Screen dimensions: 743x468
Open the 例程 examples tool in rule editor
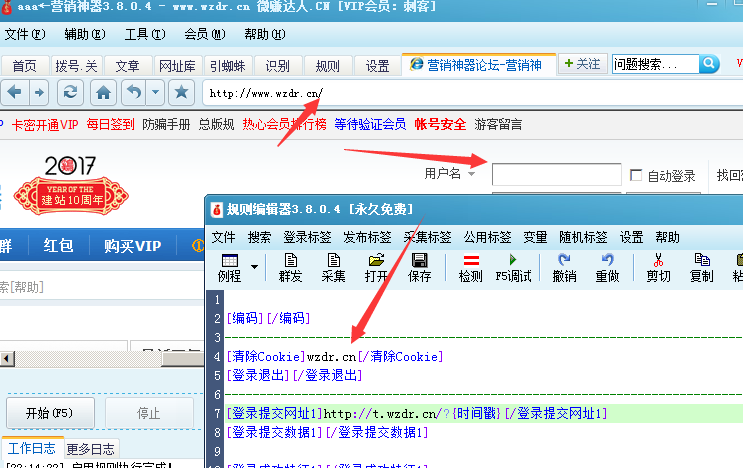tap(230, 268)
